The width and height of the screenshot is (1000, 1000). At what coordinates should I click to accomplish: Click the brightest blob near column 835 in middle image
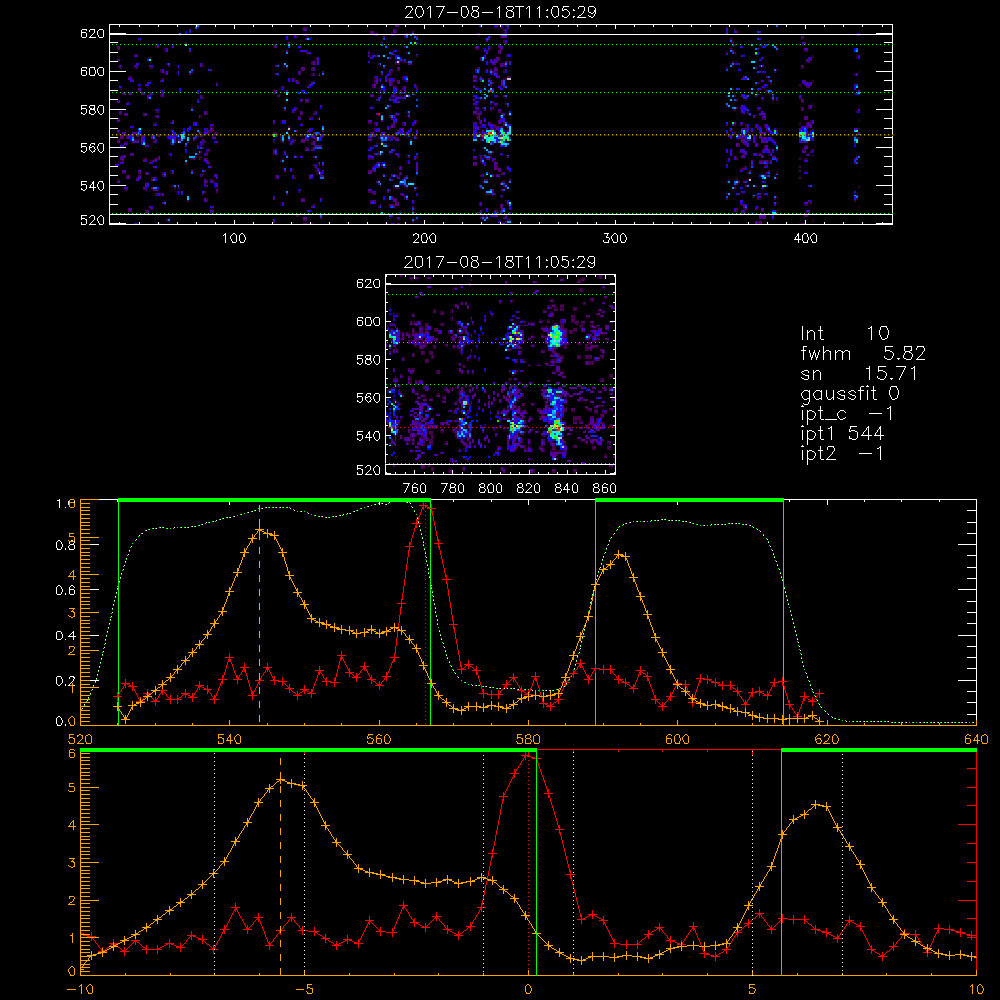[x=555, y=429]
